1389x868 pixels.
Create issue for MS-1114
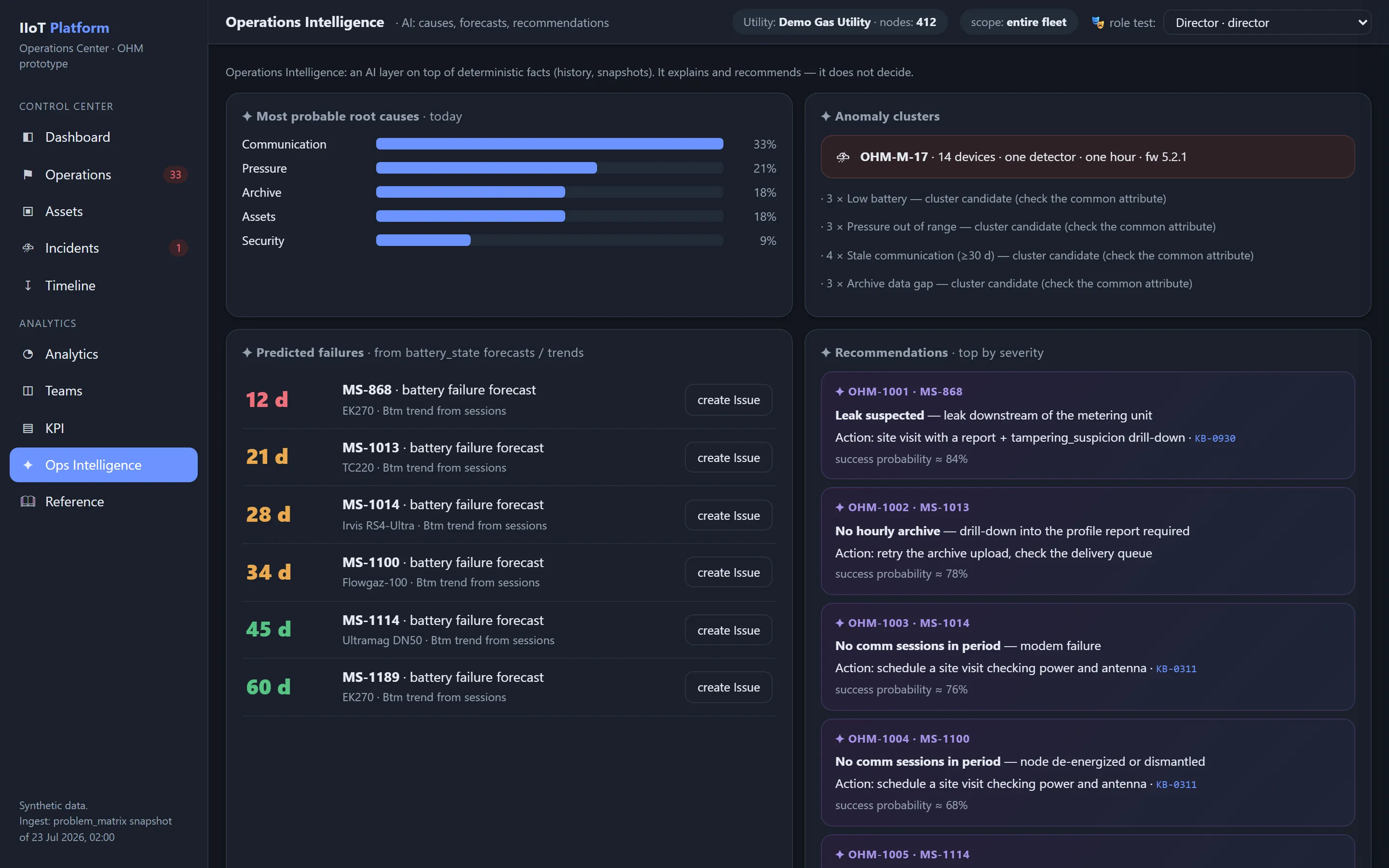728,630
